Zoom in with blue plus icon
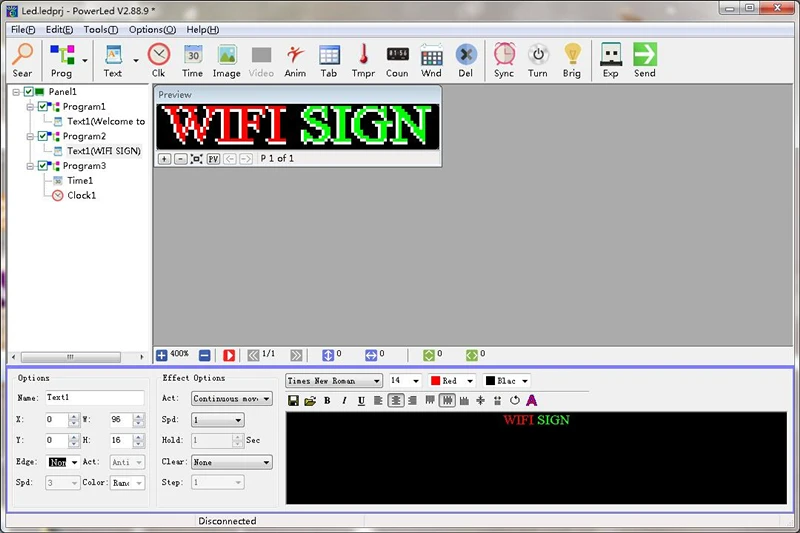Image resolution: width=800 pixels, height=533 pixels. (x=162, y=355)
